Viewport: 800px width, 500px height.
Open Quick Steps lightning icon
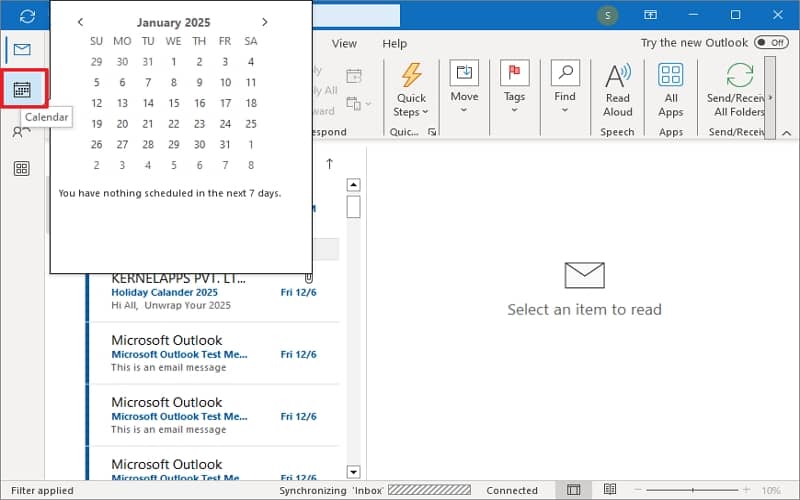point(411,75)
